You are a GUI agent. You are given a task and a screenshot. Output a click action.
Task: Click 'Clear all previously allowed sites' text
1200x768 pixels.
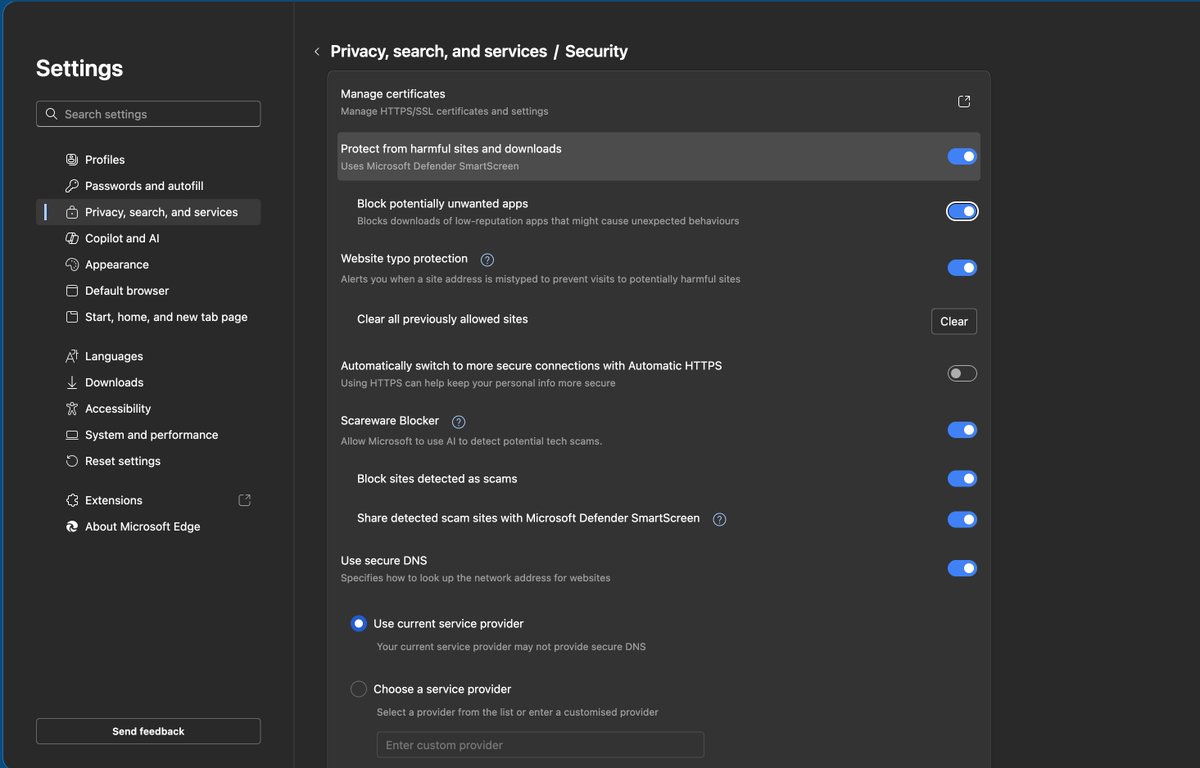click(442, 320)
